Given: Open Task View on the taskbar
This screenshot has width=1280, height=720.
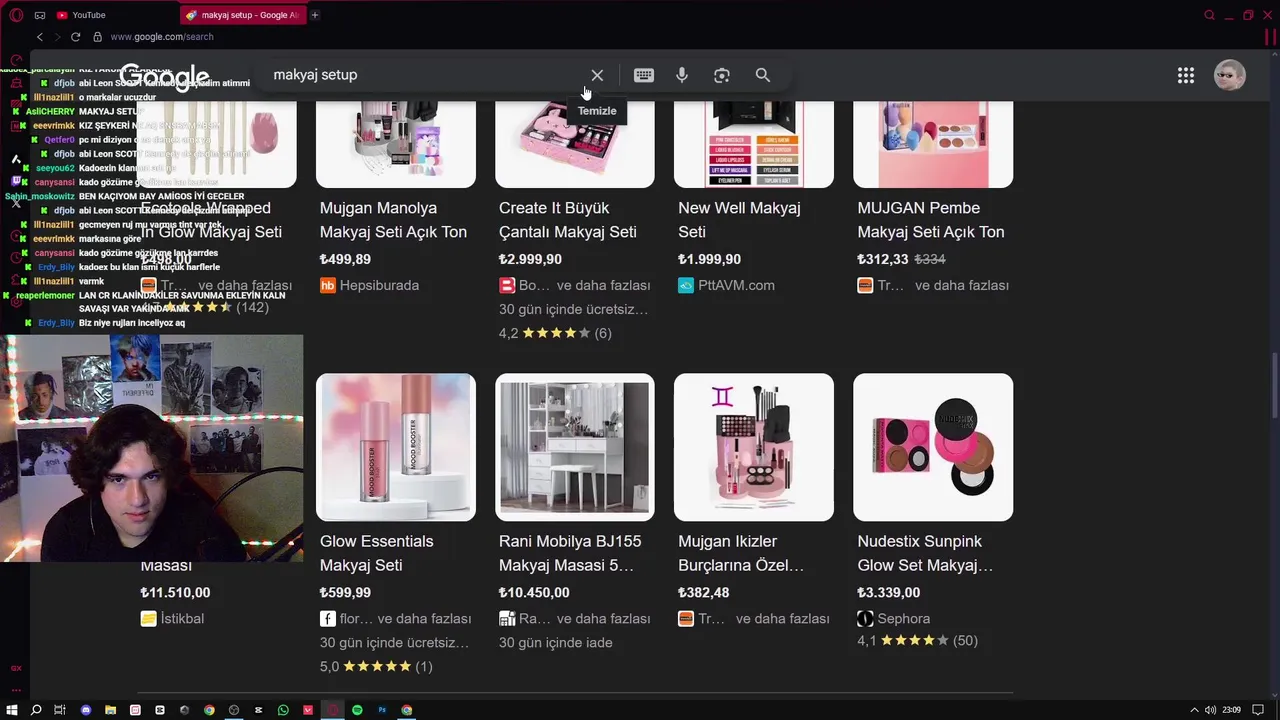Looking at the screenshot, I should (60, 710).
